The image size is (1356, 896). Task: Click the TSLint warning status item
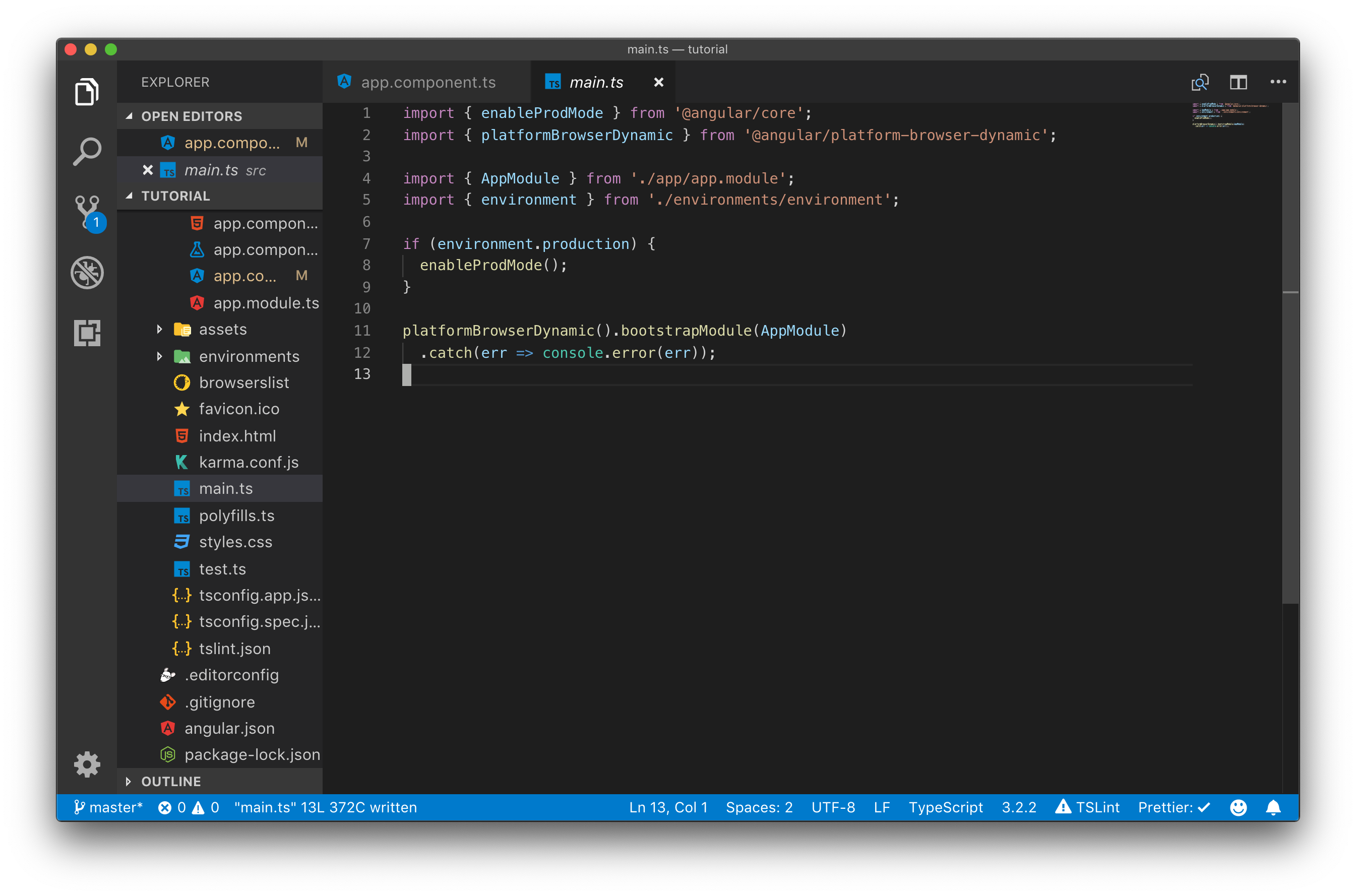[x=1087, y=807]
